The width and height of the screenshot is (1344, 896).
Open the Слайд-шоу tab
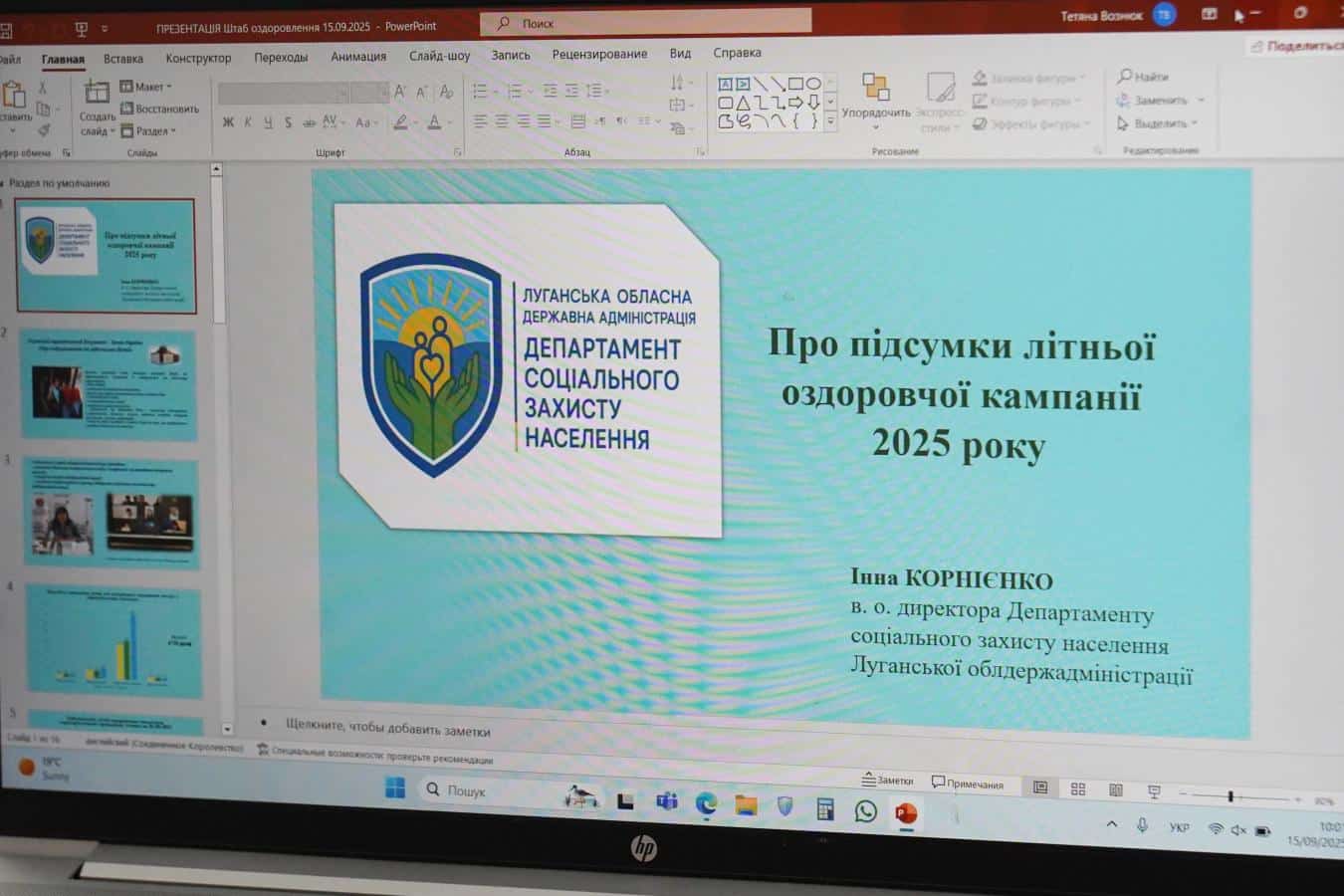point(439,56)
